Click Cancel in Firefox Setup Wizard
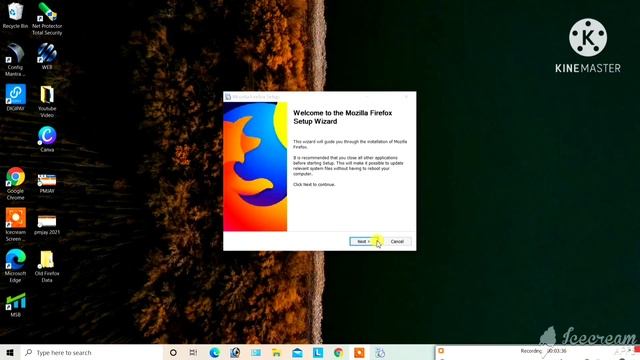Image resolution: width=640 pixels, height=360 pixels. click(397, 242)
